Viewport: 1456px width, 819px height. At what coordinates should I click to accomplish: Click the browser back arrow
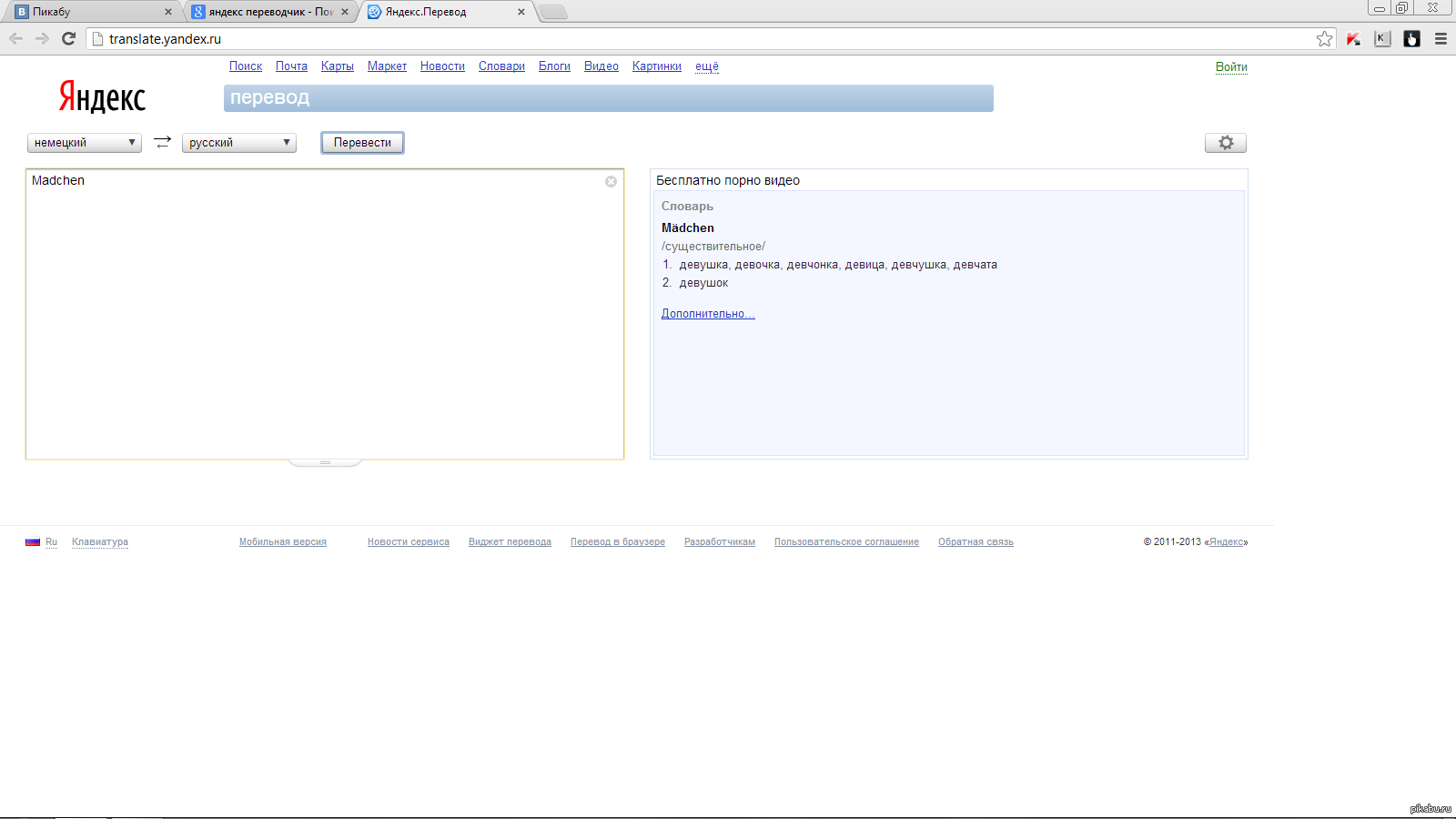(x=15, y=38)
